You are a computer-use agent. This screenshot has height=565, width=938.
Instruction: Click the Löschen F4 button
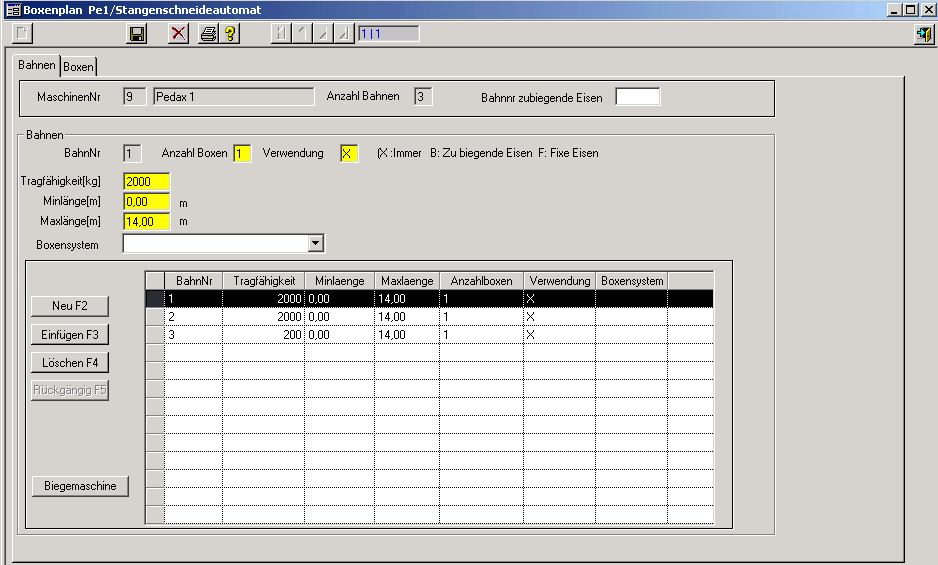[x=70, y=362]
